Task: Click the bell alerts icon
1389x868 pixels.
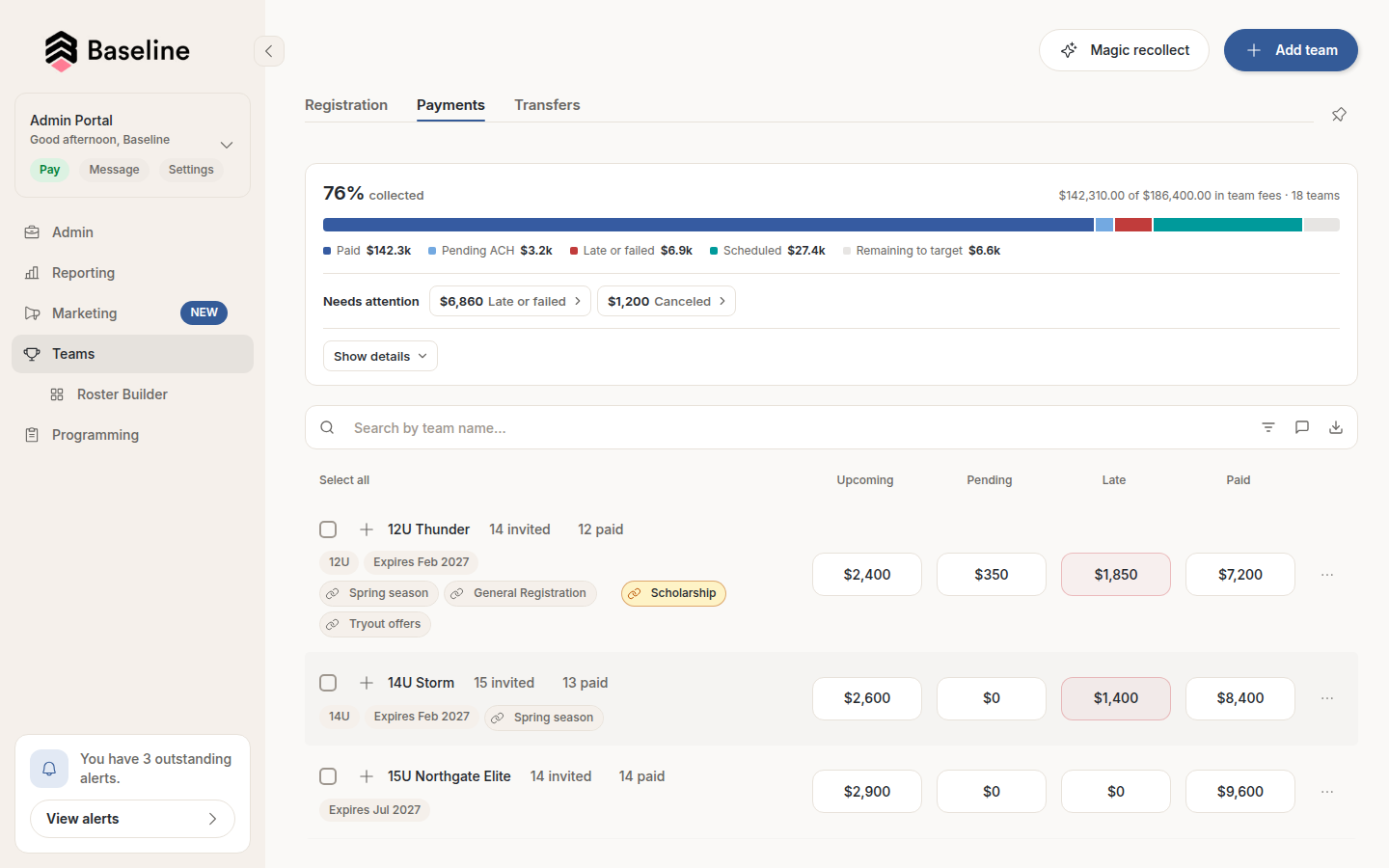Action: pos(49,769)
